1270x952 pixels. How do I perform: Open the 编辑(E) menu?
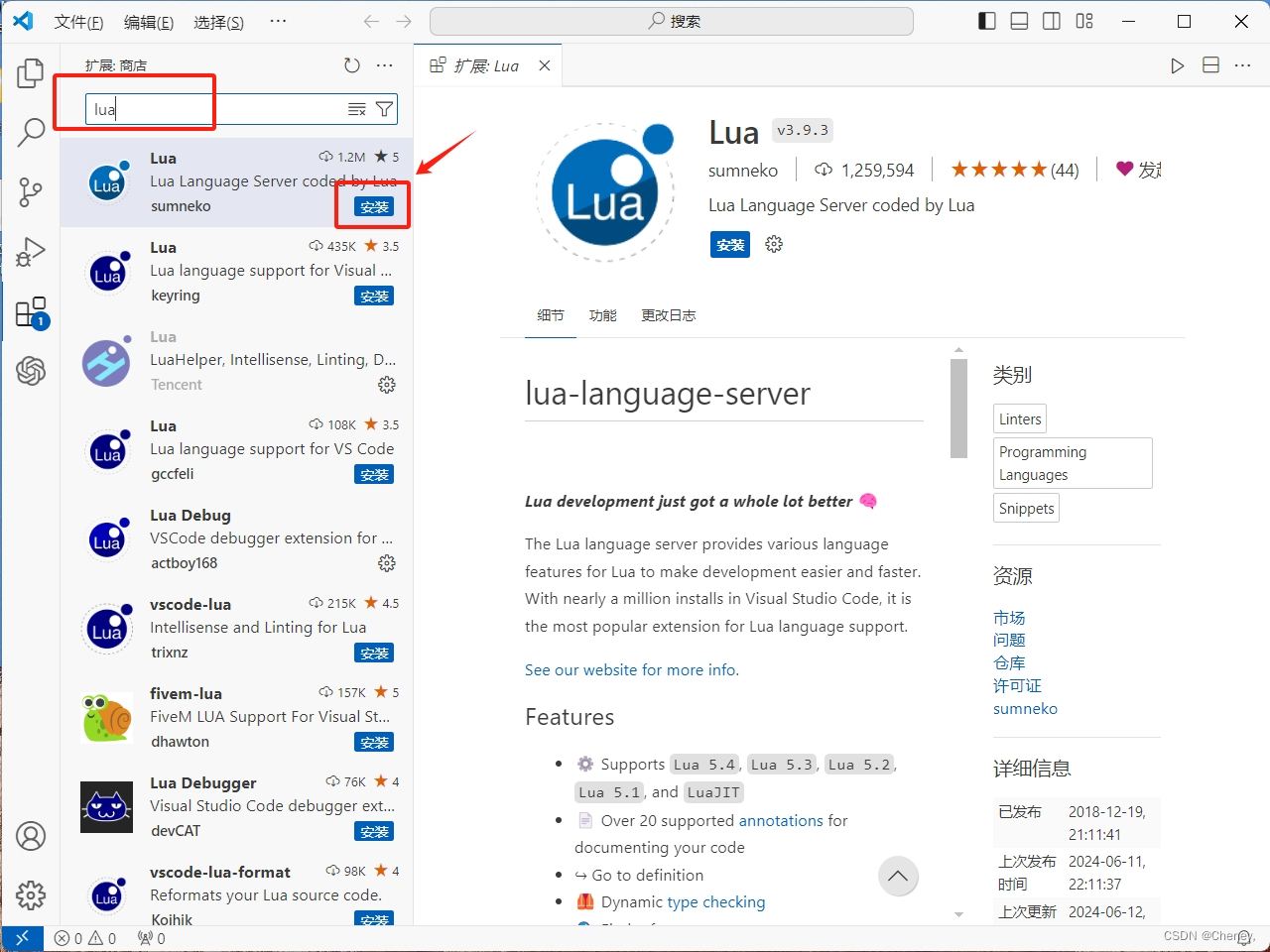[149, 22]
